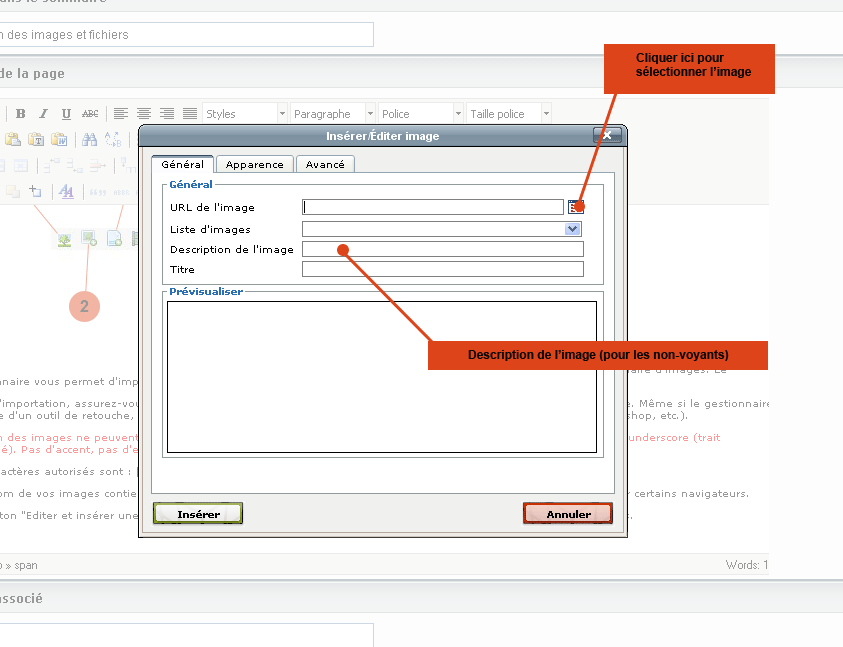Screen dimensions: 843x647
Task: Justify the text fully
Action: 190,114
